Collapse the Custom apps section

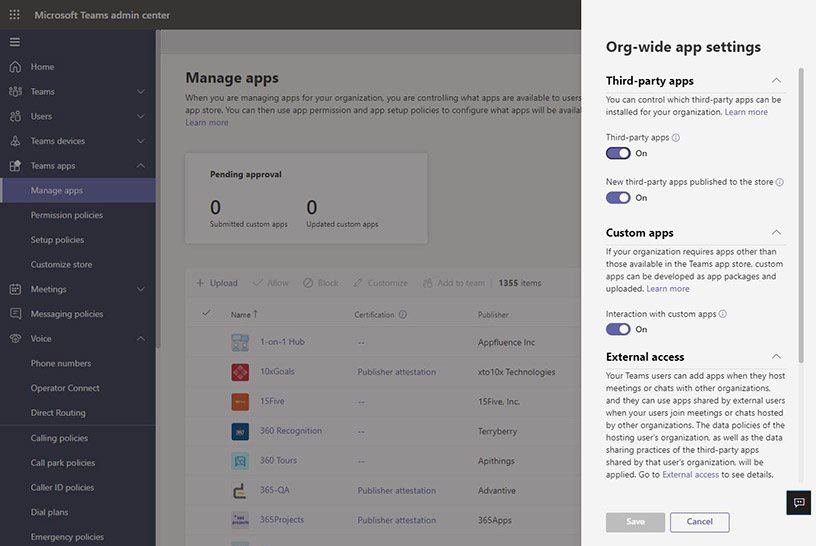(x=776, y=232)
